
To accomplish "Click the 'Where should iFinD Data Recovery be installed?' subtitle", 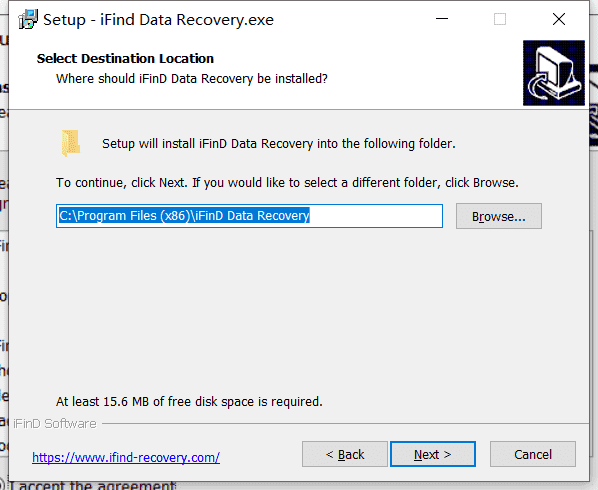I will pyautogui.click(x=192, y=79).
